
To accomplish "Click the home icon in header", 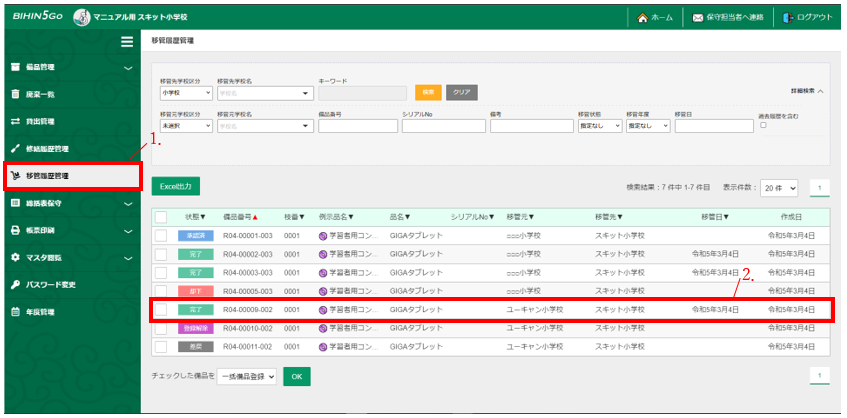I will tap(642, 18).
